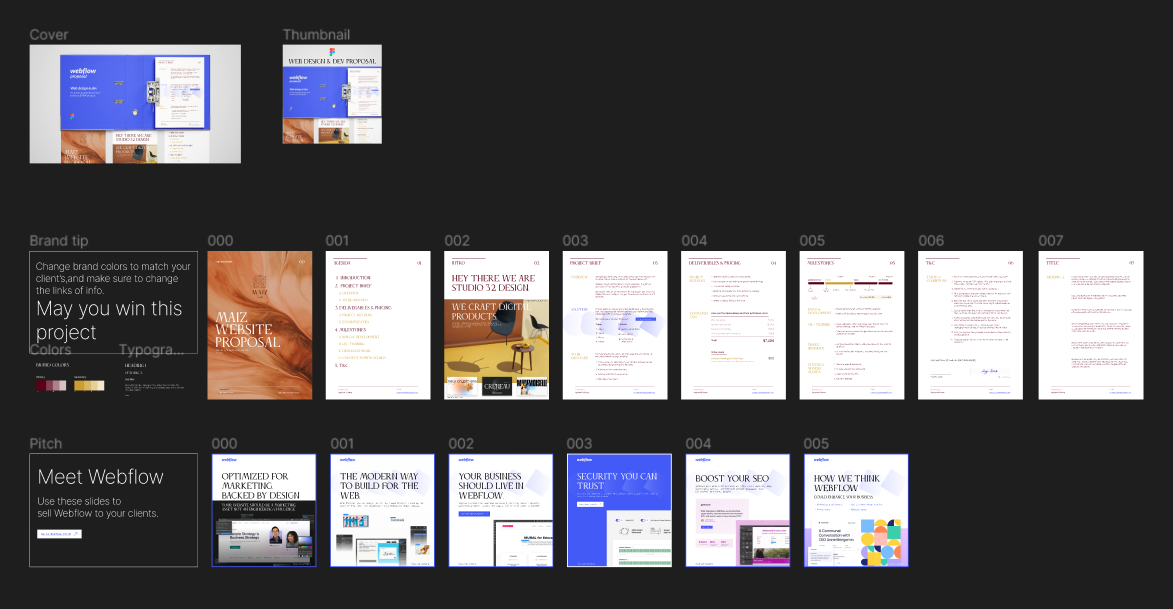The width and height of the screenshot is (1173, 609).
Task: Select proposal page frame 007
Action: coord(1091,325)
